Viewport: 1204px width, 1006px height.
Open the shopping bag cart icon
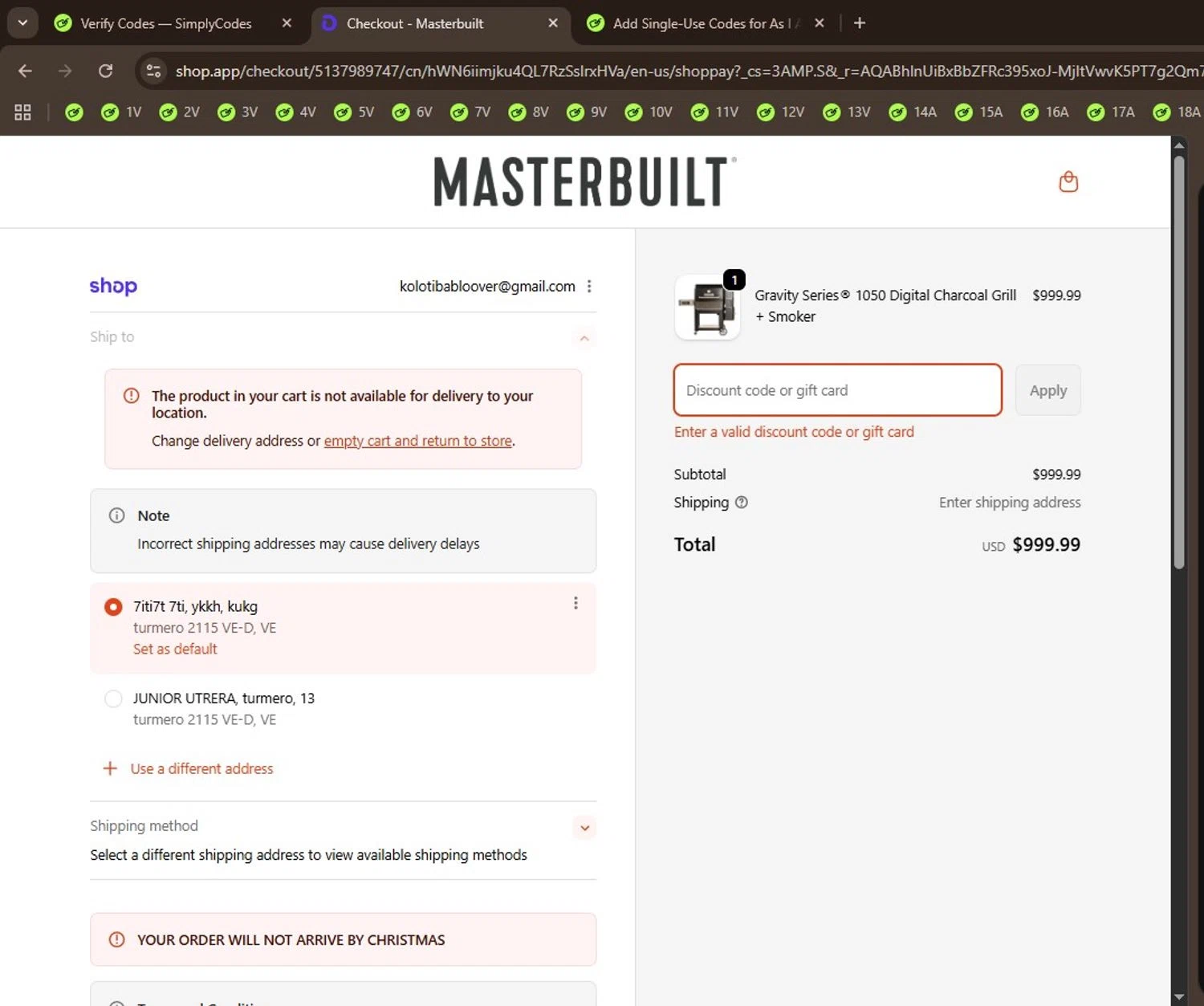[x=1068, y=181]
